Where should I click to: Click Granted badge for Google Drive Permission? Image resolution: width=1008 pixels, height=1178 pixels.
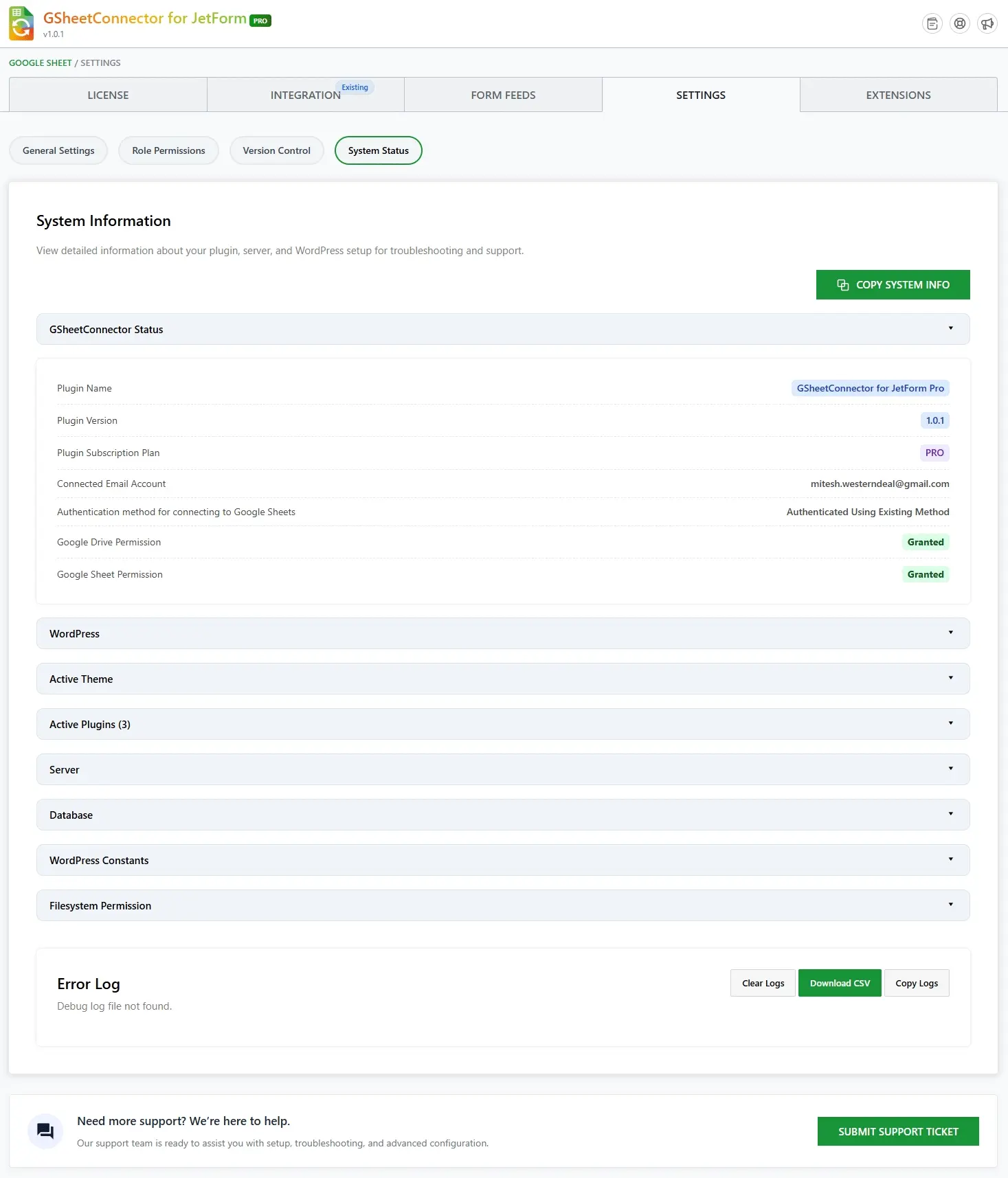[926, 542]
